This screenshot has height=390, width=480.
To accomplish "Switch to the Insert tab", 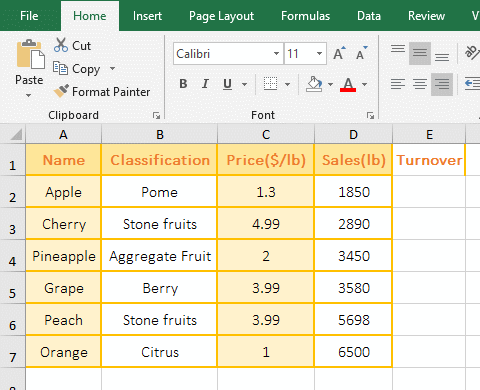I will [x=147, y=16].
